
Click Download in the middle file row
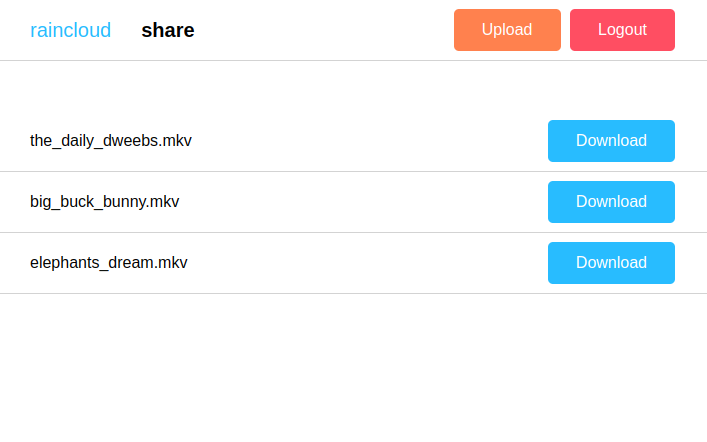tap(611, 202)
